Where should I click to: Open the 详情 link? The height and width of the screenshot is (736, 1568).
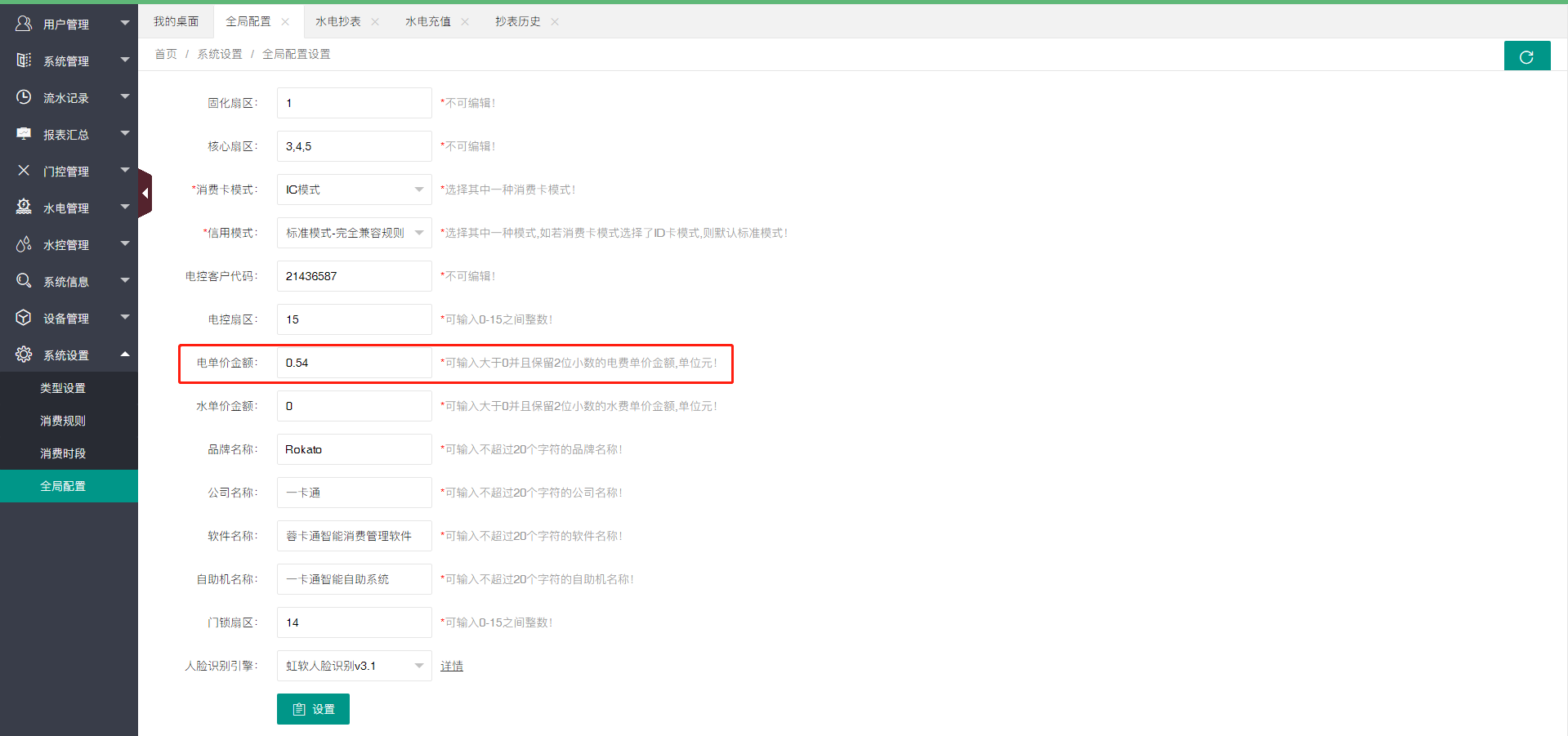(452, 666)
